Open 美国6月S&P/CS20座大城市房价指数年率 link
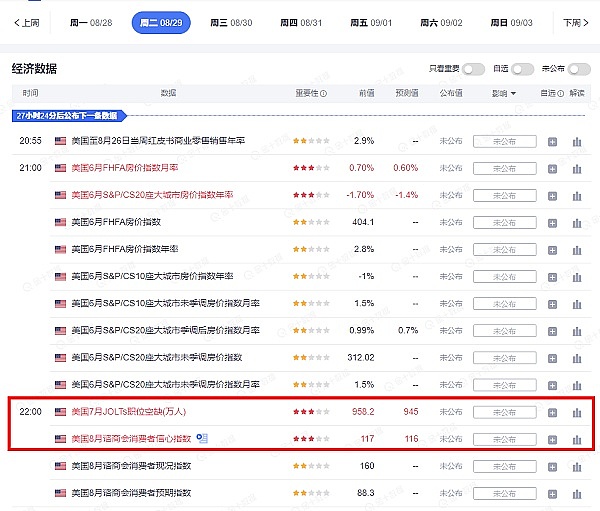The height and width of the screenshot is (511, 600). 152,195
